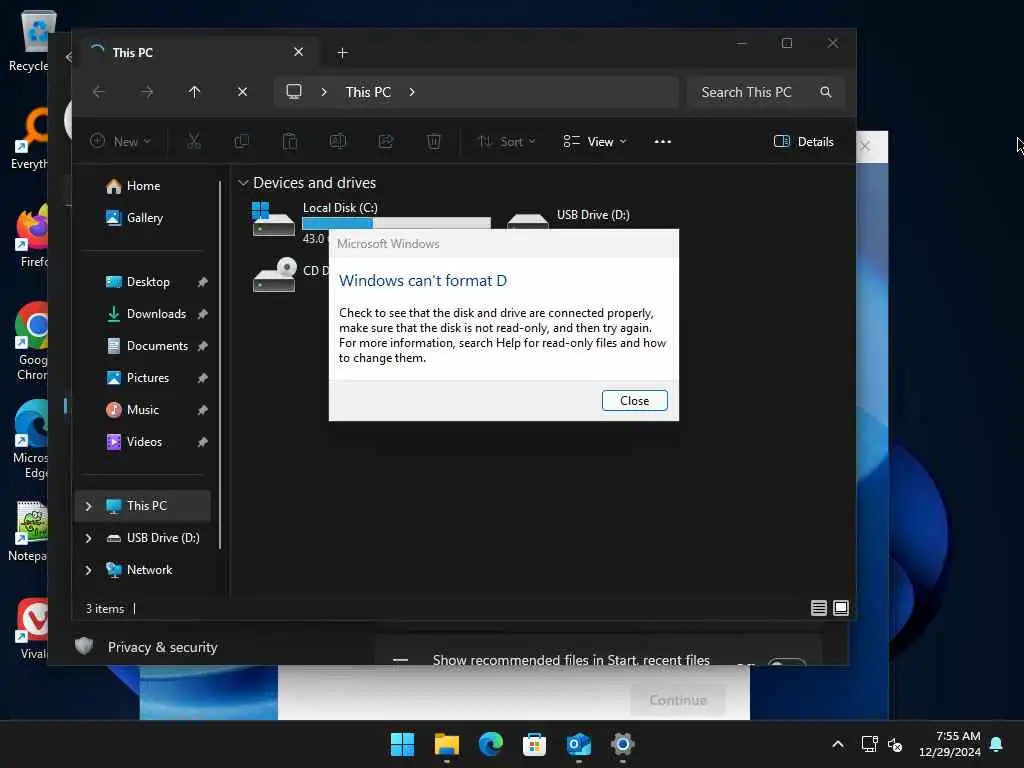
Task: Click Continue button in background window
Action: [677, 700]
